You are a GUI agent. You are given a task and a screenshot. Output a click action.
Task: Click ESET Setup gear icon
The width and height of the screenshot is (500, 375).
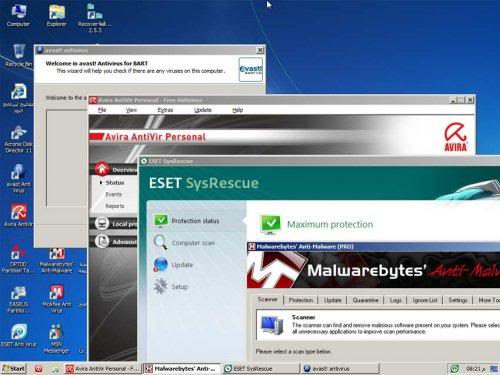(160, 286)
